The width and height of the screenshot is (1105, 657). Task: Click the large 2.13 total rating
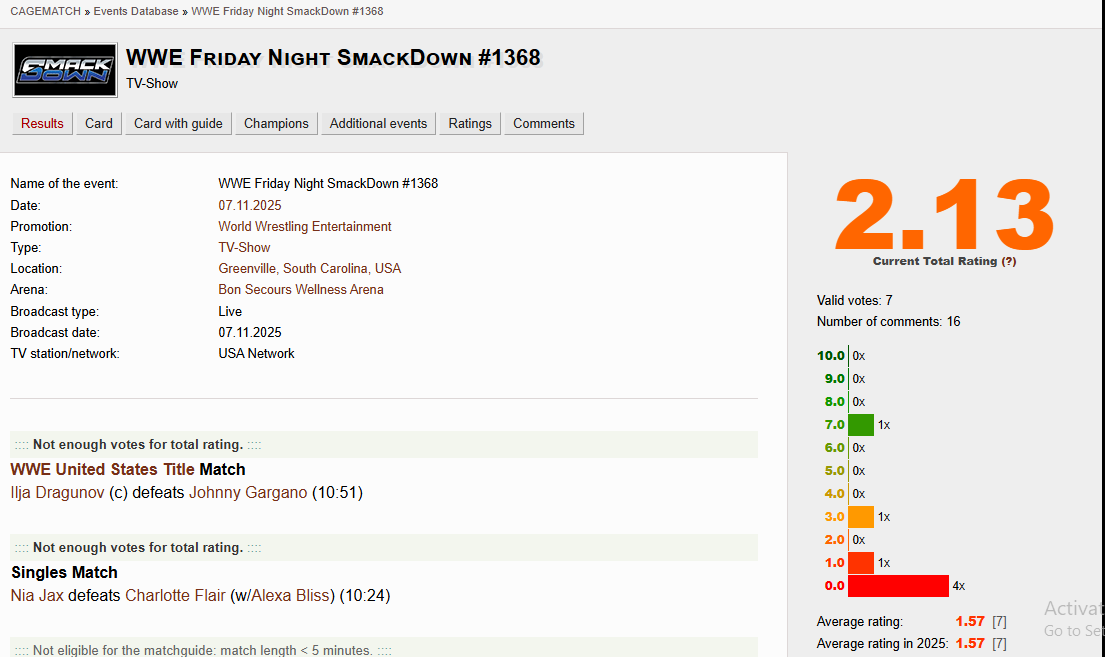[944, 214]
